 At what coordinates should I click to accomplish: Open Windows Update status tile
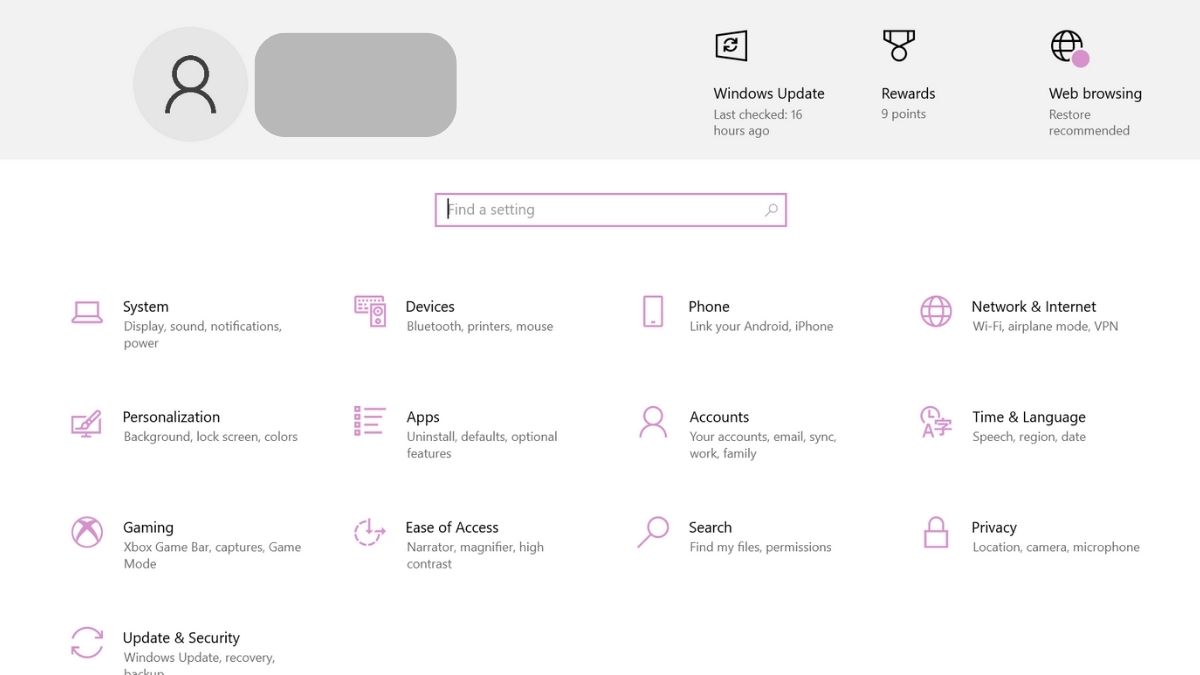[x=768, y=93]
